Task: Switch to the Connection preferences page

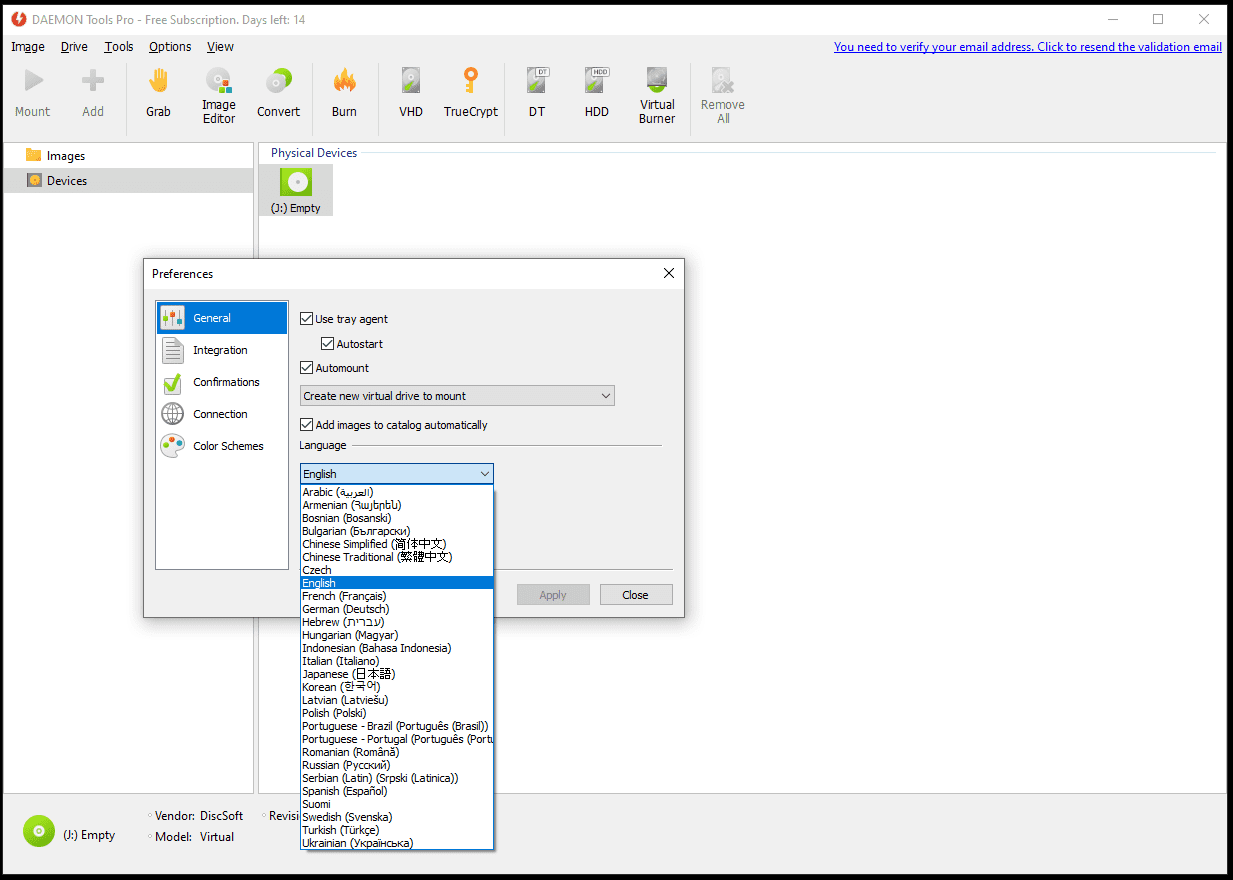Action: coord(222,414)
